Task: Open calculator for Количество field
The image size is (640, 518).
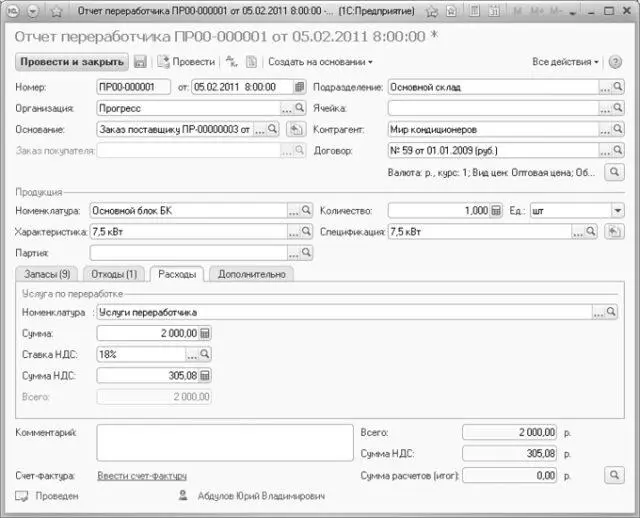Action: 496,211
